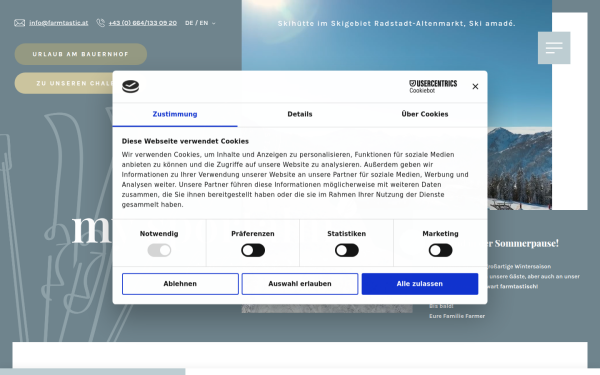Click the Zu unseren Chalets button
This screenshot has width=600, height=375.
point(64,83)
